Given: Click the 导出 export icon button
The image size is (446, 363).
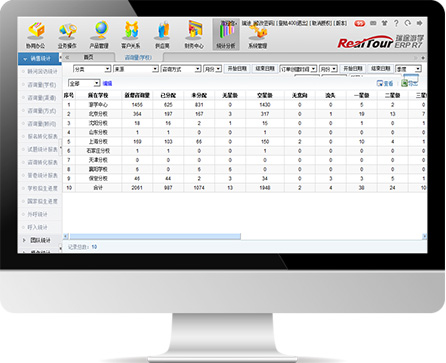Looking at the screenshot, I should coord(409,83).
